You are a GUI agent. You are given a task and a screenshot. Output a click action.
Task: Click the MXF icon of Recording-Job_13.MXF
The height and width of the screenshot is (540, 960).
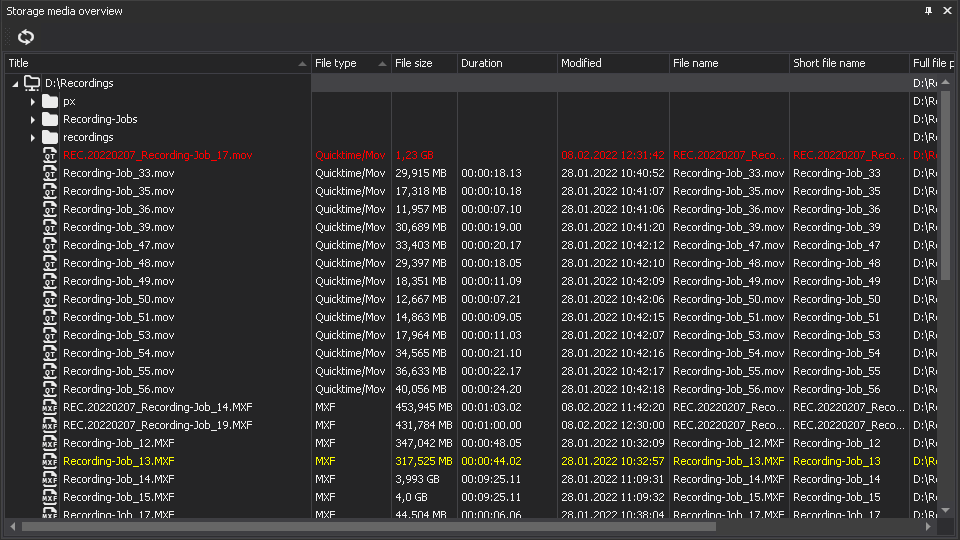pyautogui.click(x=50, y=461)
